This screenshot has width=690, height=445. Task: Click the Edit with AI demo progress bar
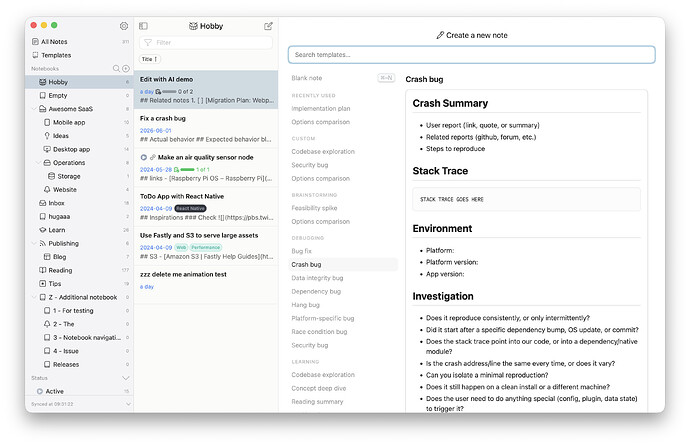169,92
